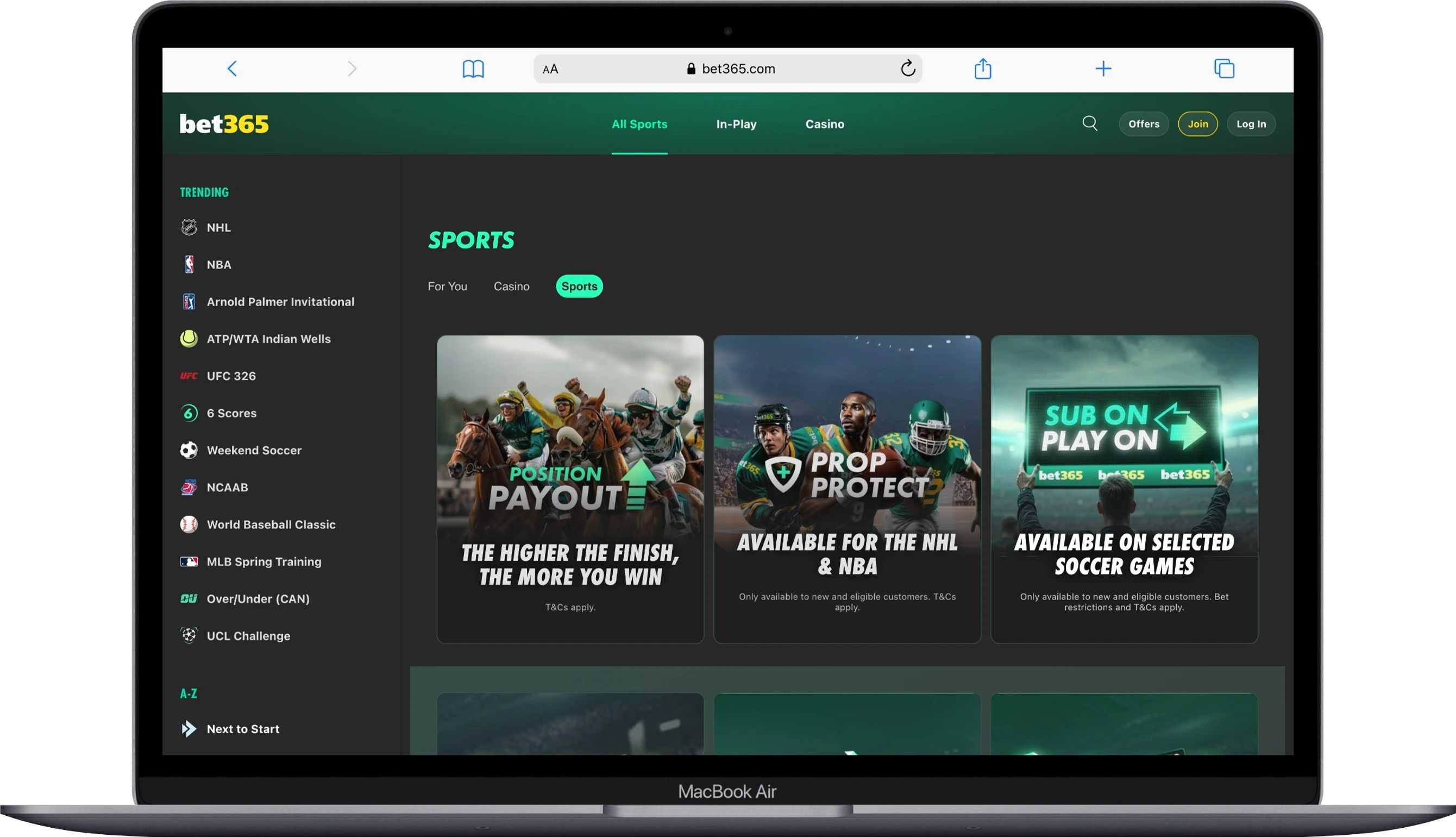
Task: Open the Offers page
Action: [1144, 123]
